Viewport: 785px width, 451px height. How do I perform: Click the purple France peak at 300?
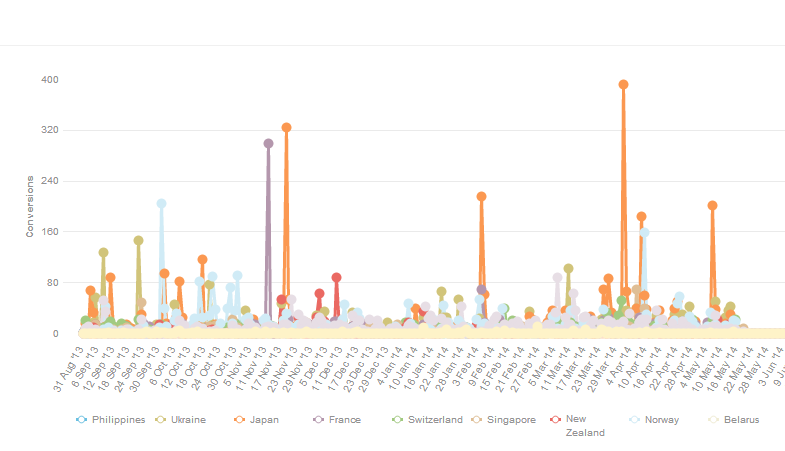click(x=268, y=143)
